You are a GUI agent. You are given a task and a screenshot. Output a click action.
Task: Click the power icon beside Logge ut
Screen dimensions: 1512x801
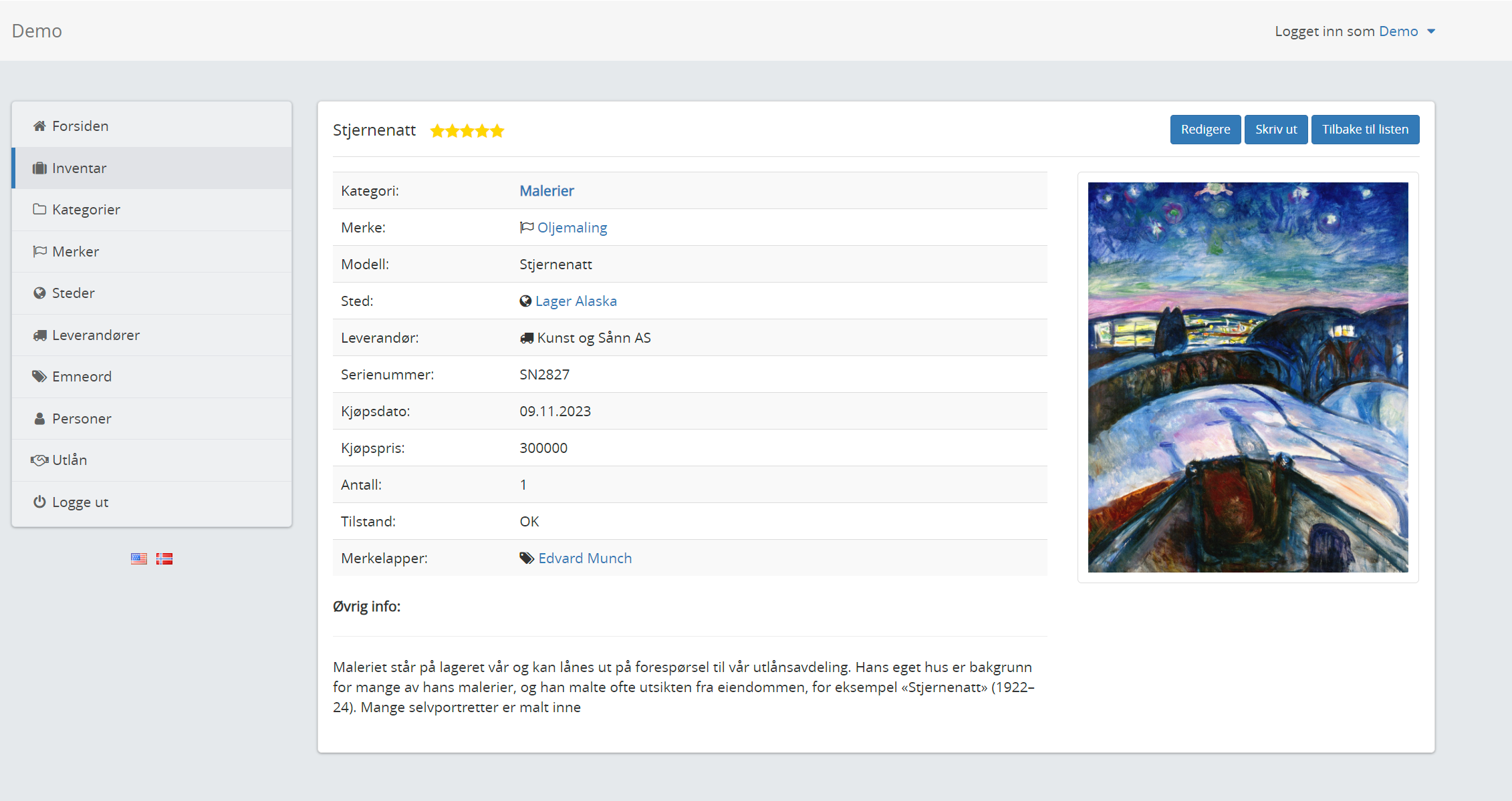[39, 502]
